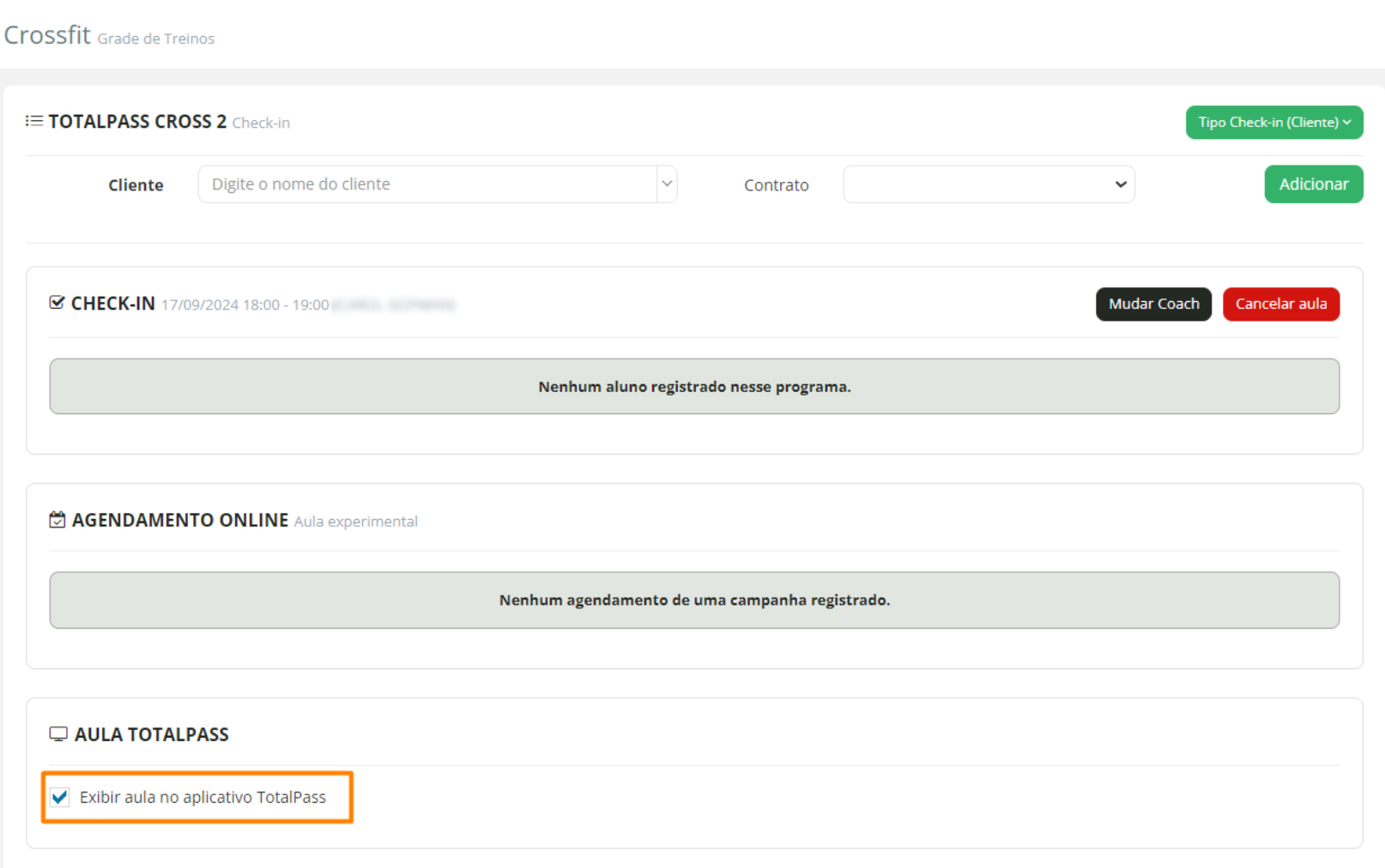Click the AGENDAMENTO ONLINE heading

(180, 520)
